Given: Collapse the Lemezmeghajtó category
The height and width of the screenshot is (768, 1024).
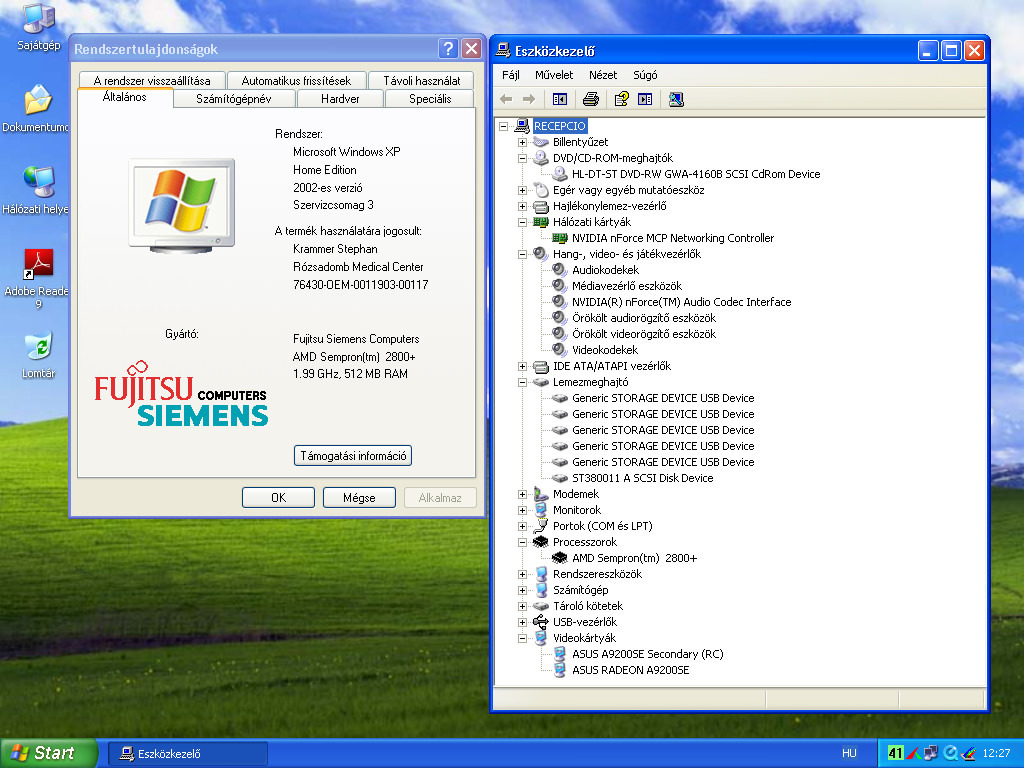Looking at the screenshot, I should click(522, 382).
